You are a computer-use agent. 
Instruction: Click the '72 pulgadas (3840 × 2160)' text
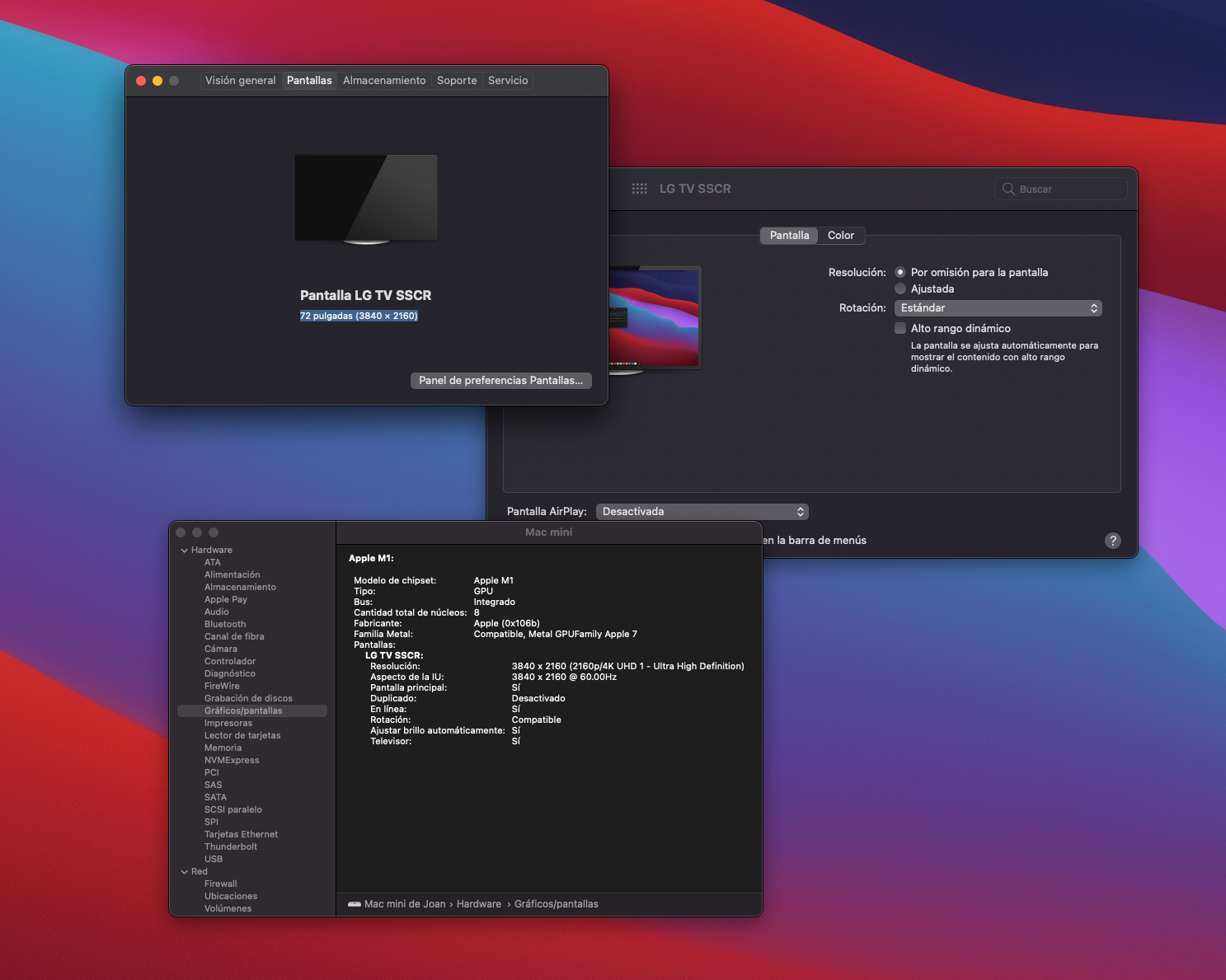click(x=359, y=316)
